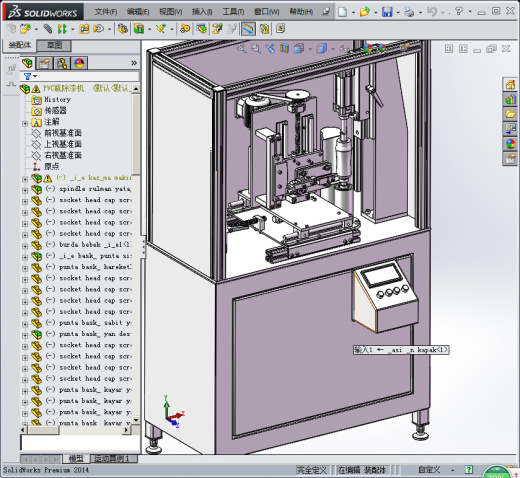Image resolution: width=520 pixels, height=478 pixels.
Task: Select the 前视基准面 plane in tree
Action: pyautogui.click(x=63, y=133)
